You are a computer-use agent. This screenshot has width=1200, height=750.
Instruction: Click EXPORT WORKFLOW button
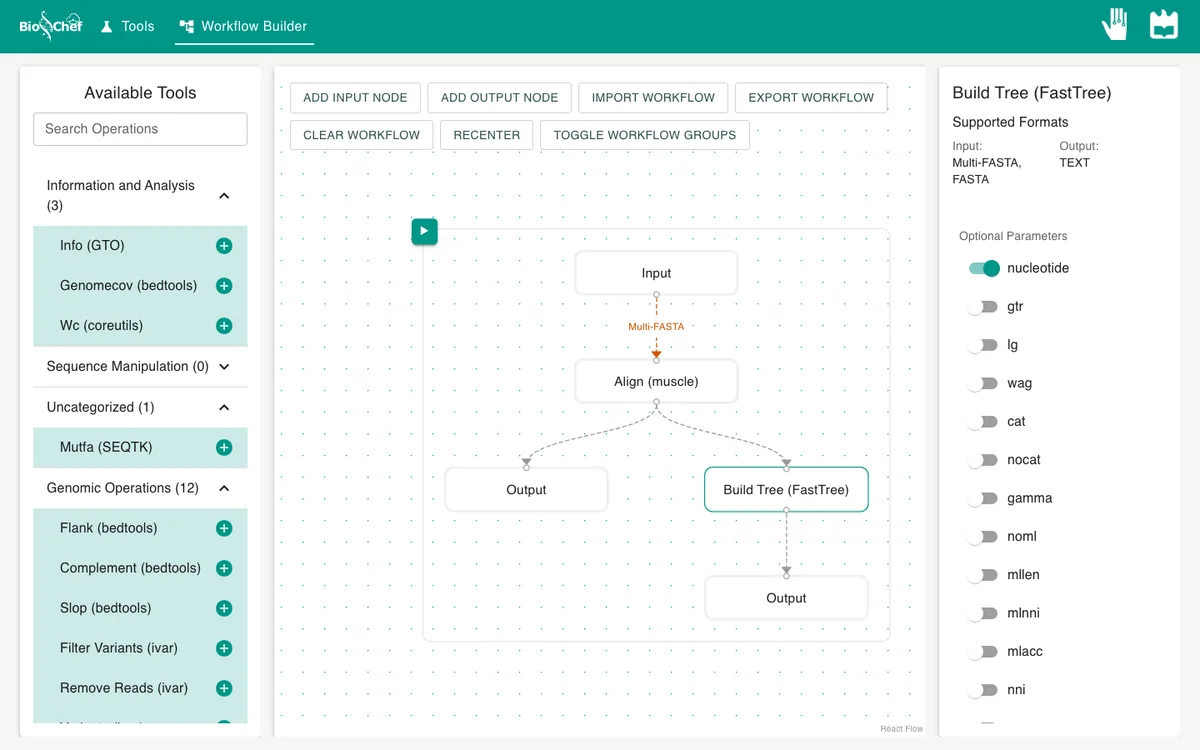tap(811, 98)
